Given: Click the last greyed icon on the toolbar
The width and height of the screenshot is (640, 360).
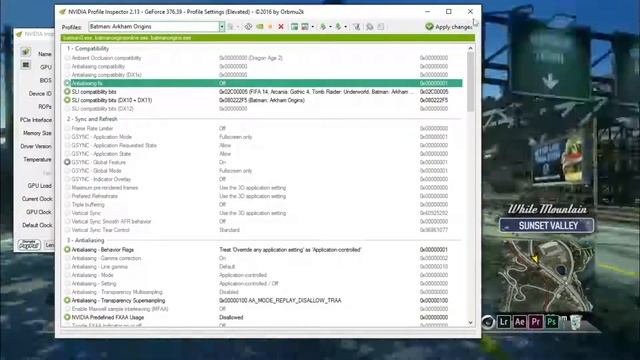Looking at the screenshot, I should pos(380,27).
